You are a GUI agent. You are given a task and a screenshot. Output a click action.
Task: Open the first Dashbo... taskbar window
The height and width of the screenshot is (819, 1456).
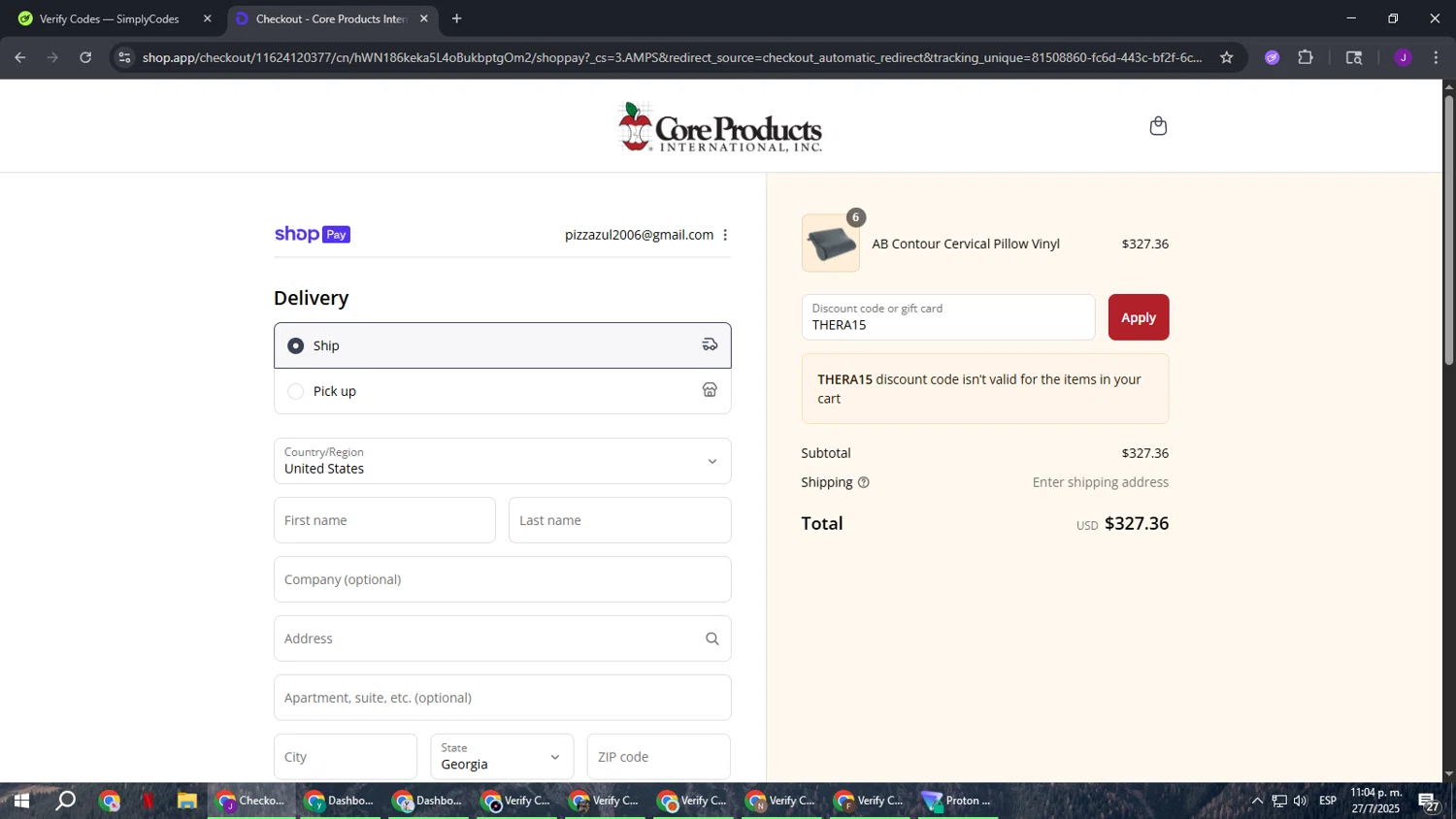[x=340, y=801]
